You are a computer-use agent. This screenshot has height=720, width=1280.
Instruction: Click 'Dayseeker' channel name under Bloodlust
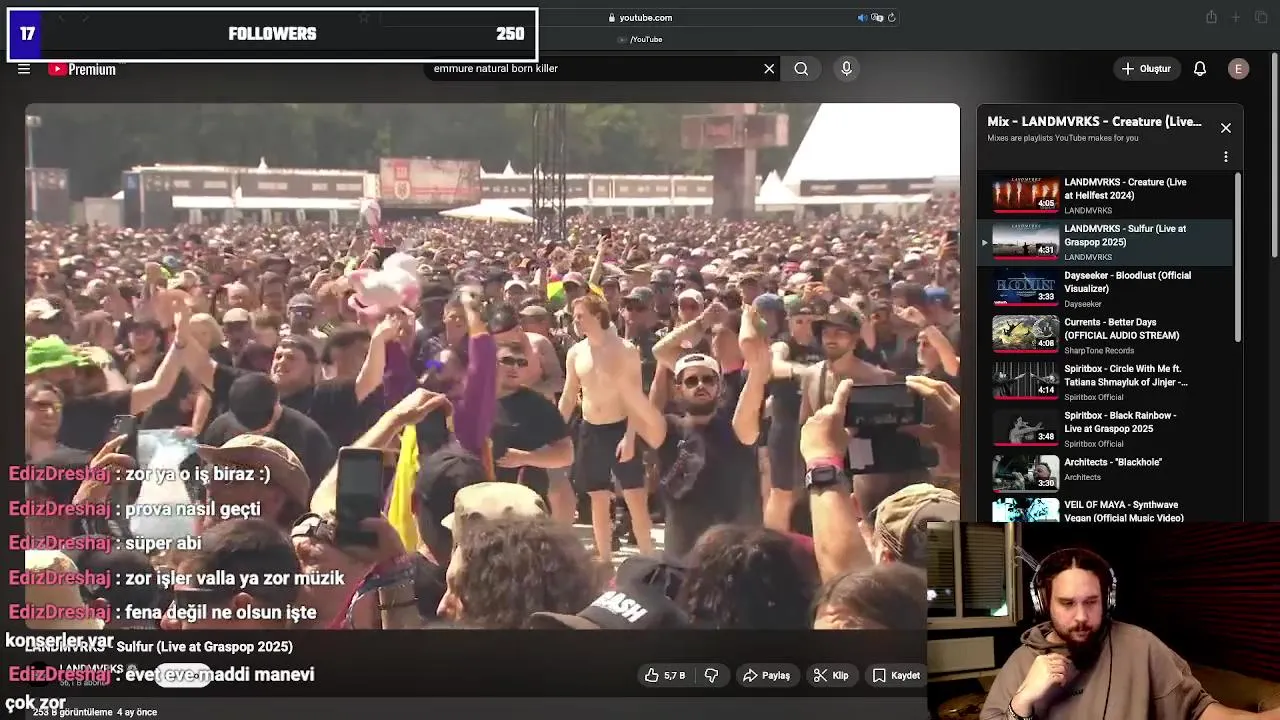(x=1083, y=304)
